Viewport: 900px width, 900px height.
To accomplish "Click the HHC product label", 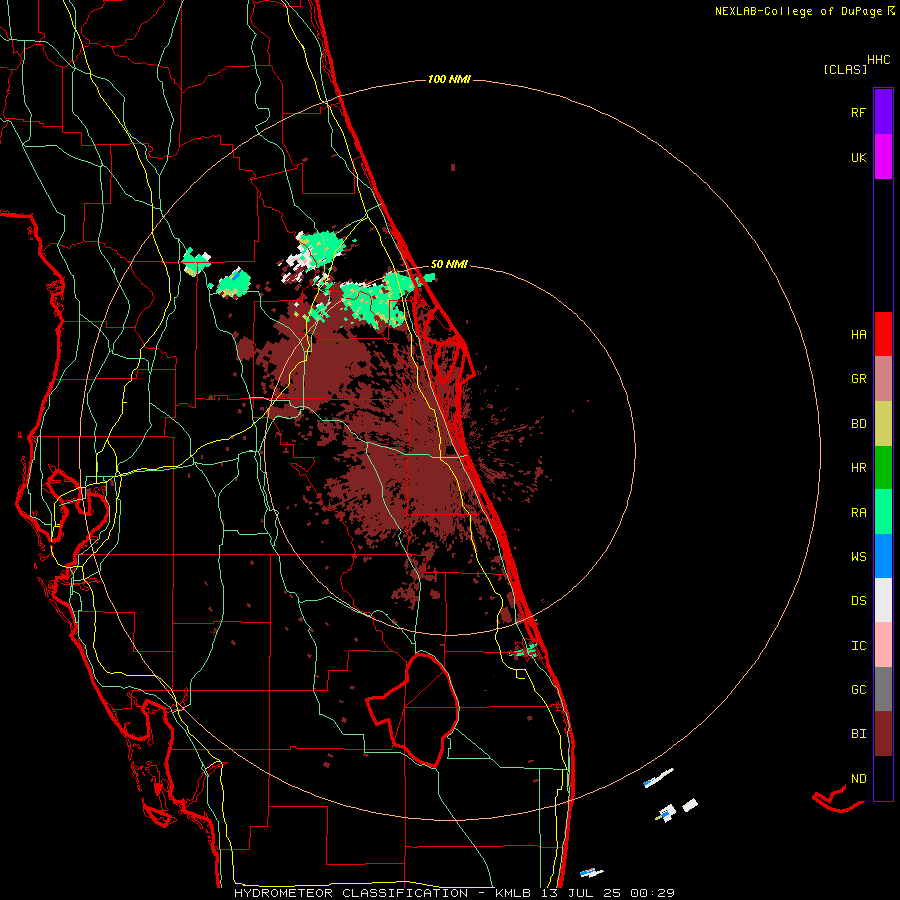I will [878, 60].
